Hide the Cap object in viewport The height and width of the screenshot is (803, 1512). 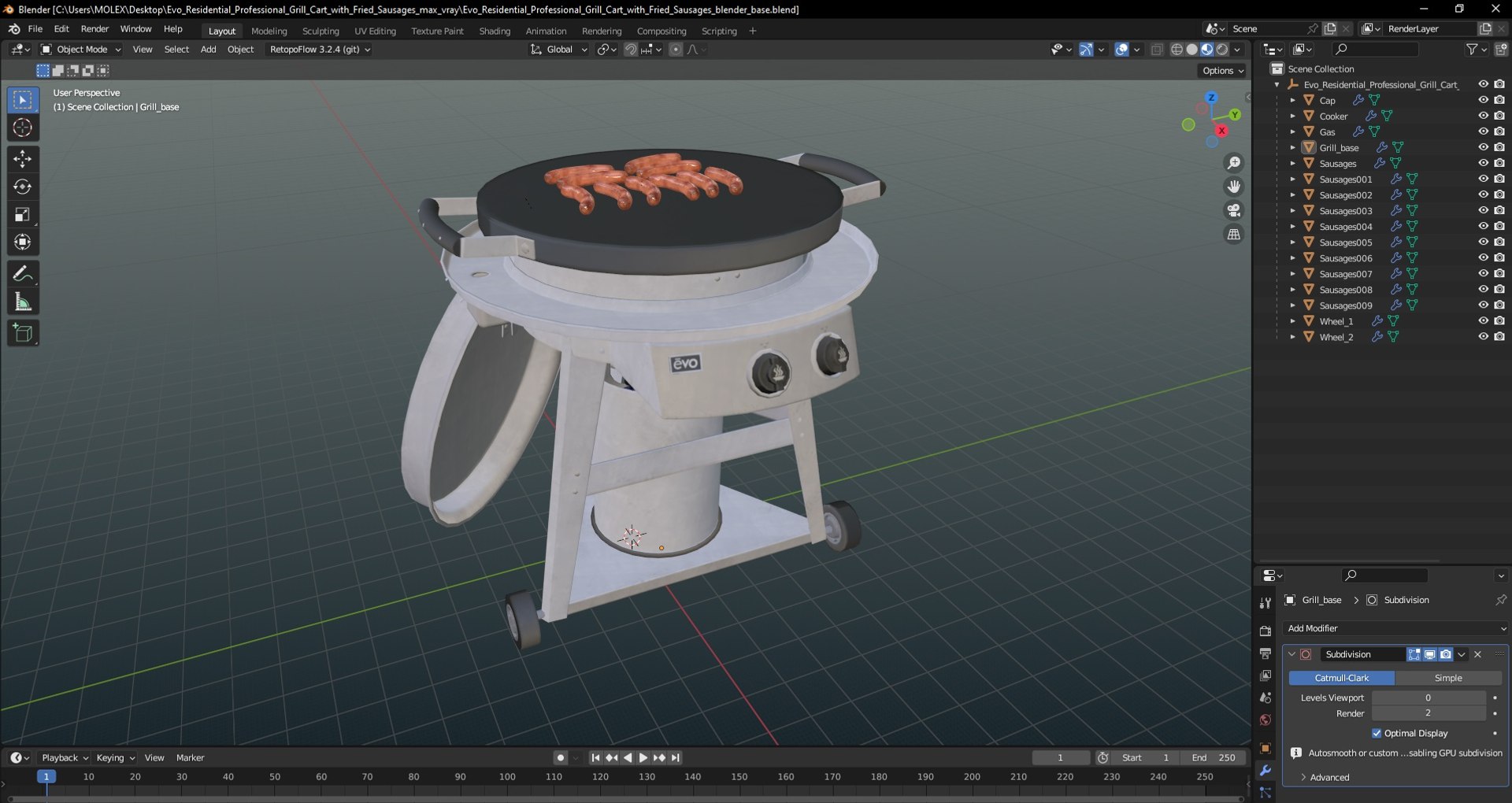(1483, 100)
